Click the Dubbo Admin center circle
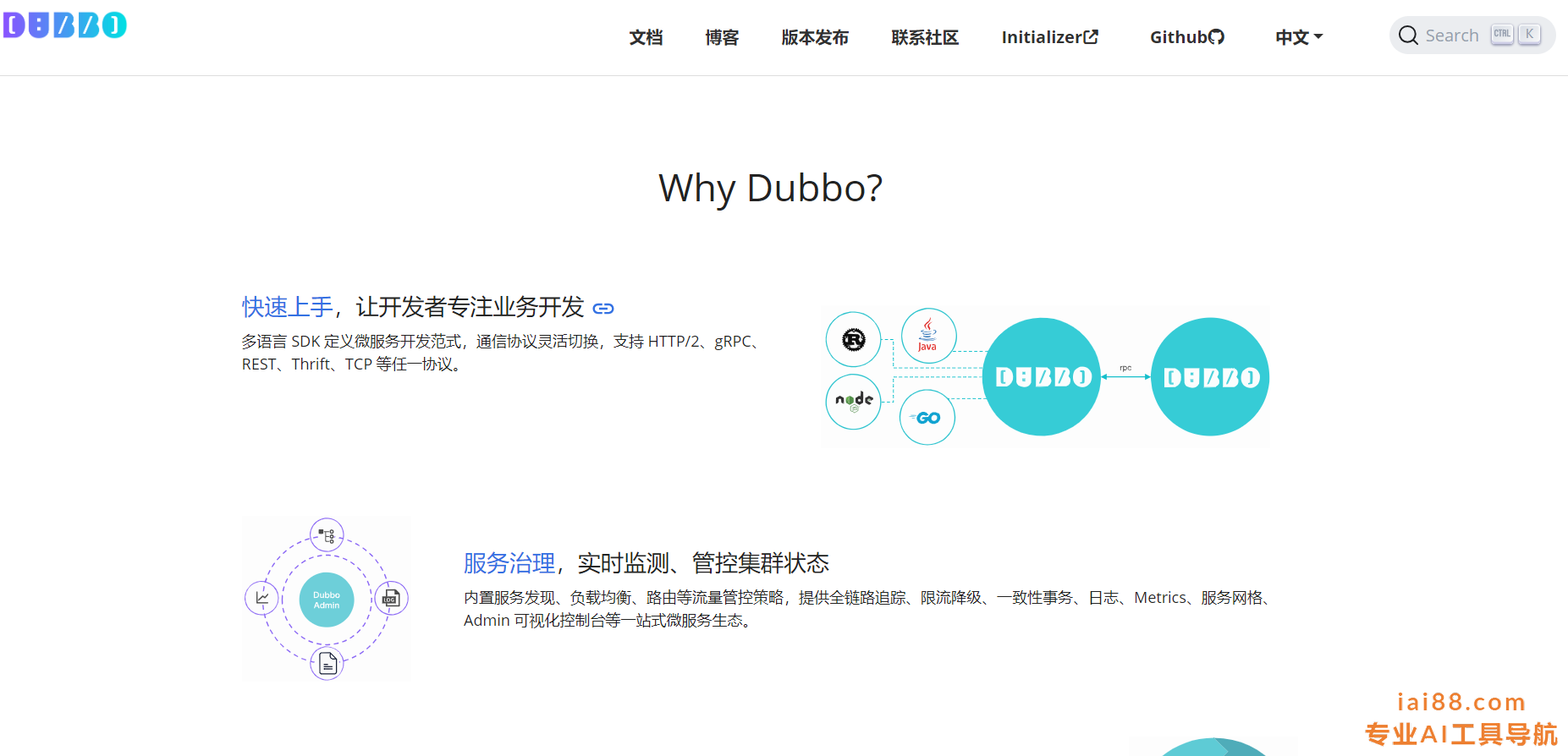Viewport: 1568px width, 756px height. (327, 600)
